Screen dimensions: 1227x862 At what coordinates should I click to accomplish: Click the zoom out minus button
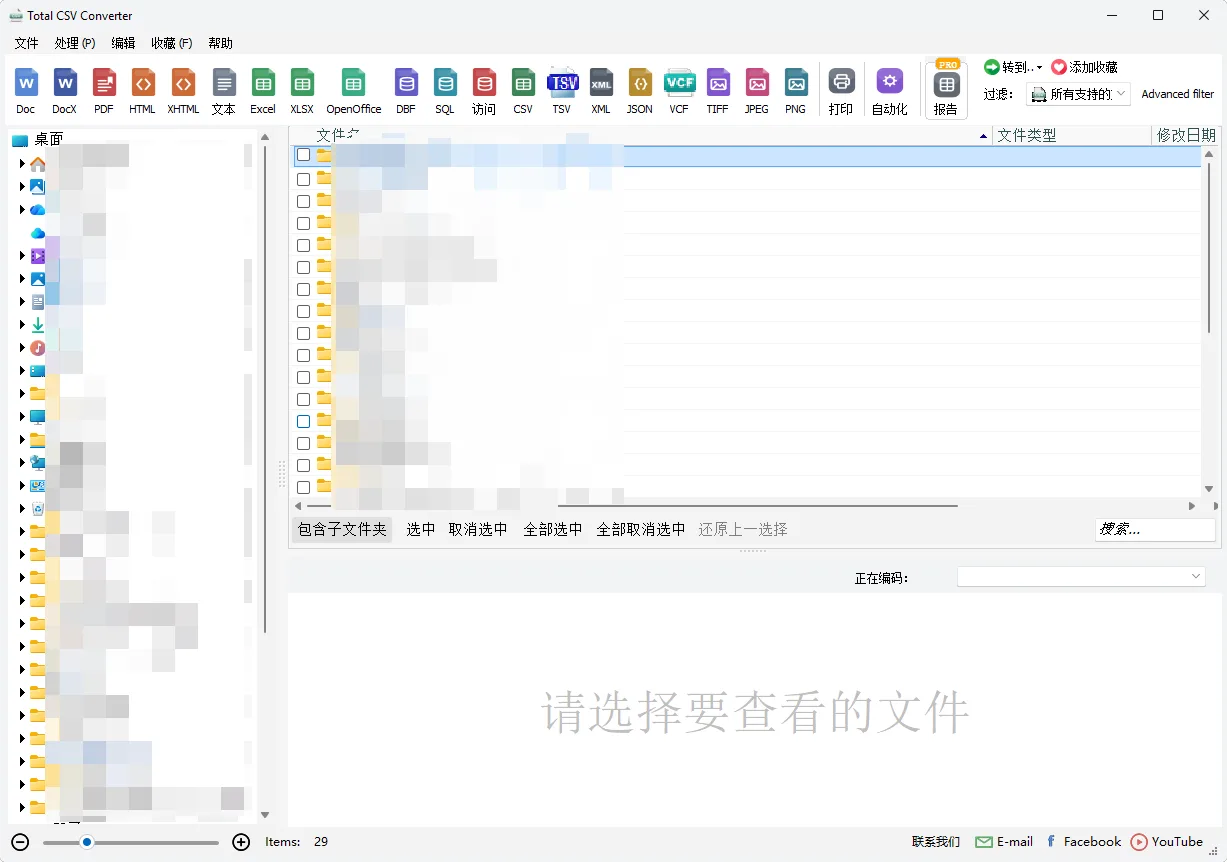(x=21, y=842)
